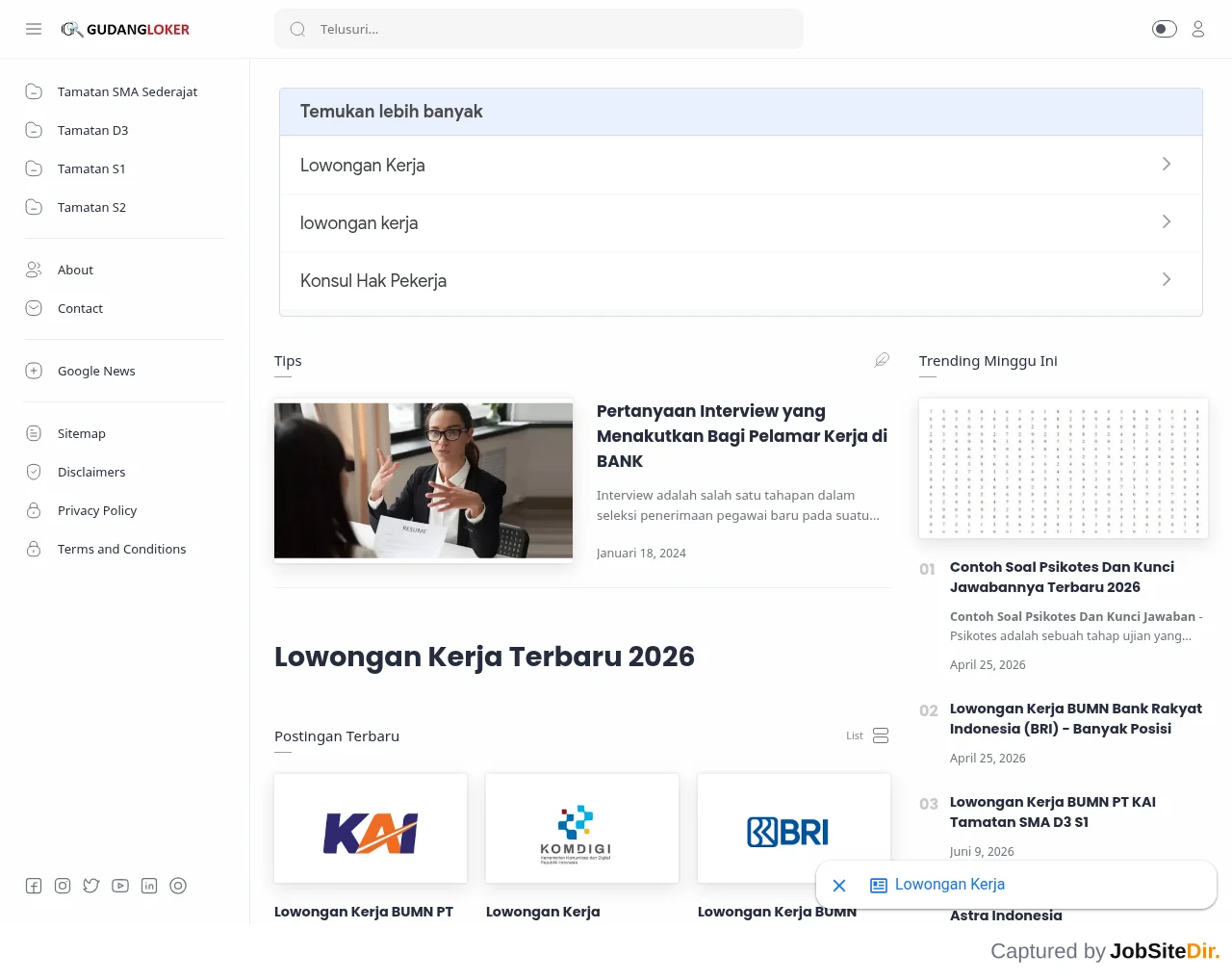Click the shield icon beside Disclaimers
Image resolution: width=1232 pixels, height=980 pixels.
coord(34,472)
